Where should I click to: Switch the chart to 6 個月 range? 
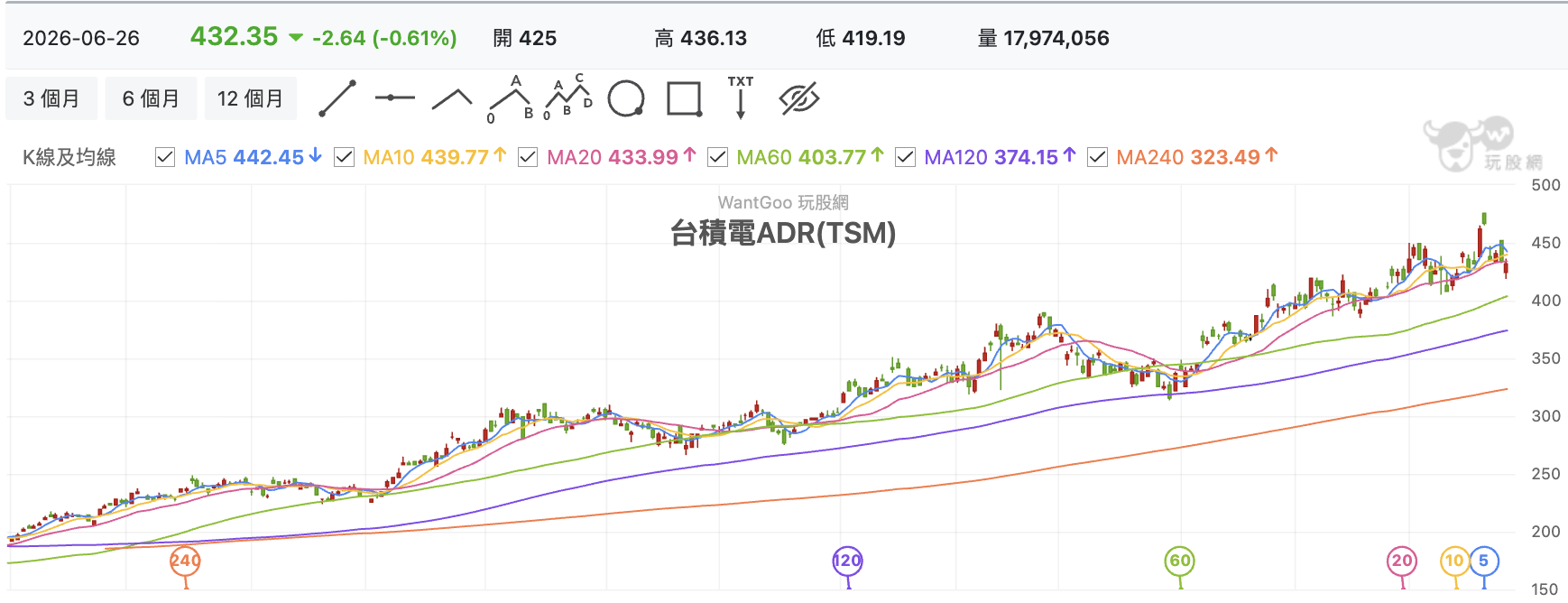point(151,98)
